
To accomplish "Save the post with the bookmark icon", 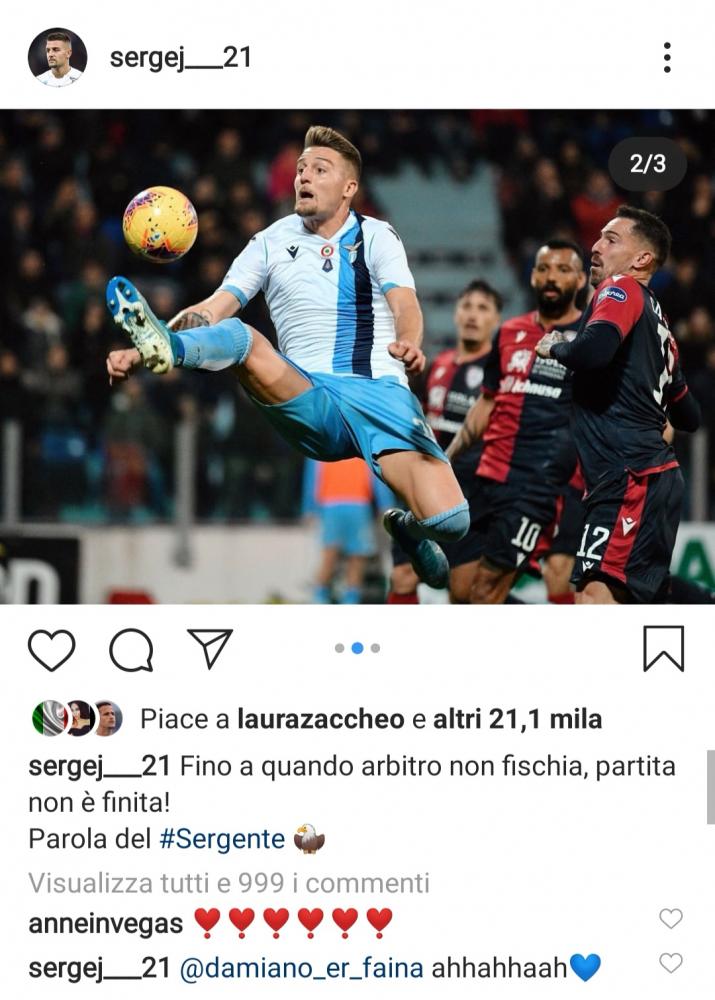I will tap(663, 649).
